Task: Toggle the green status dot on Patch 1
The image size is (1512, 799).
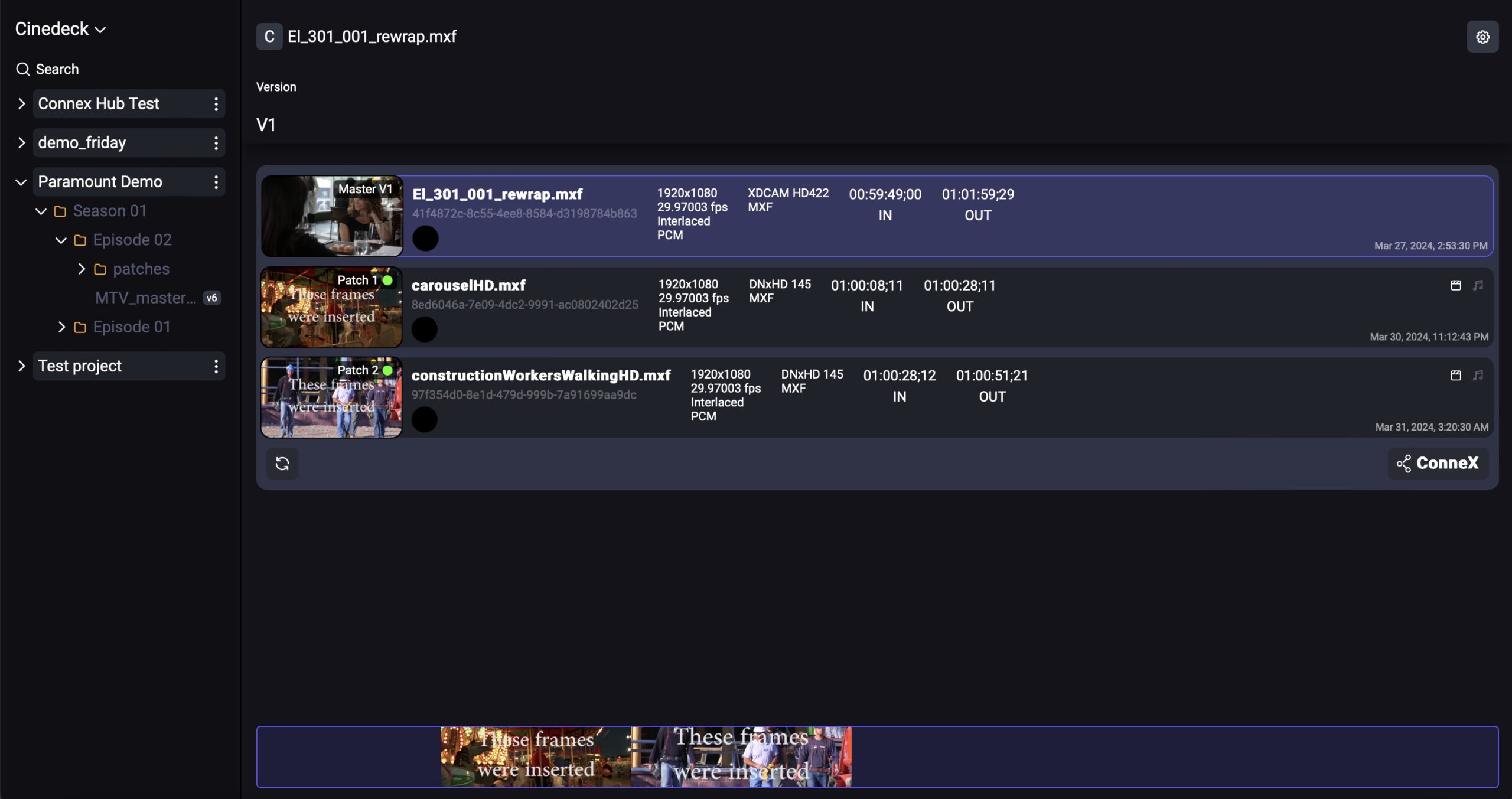Action: coord(387,281)
